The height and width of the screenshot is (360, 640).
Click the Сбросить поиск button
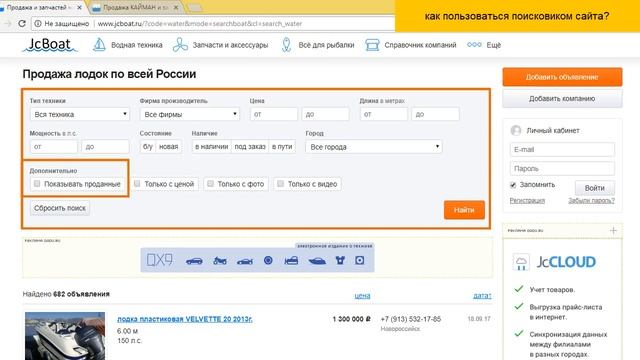(x=60, y=208)
